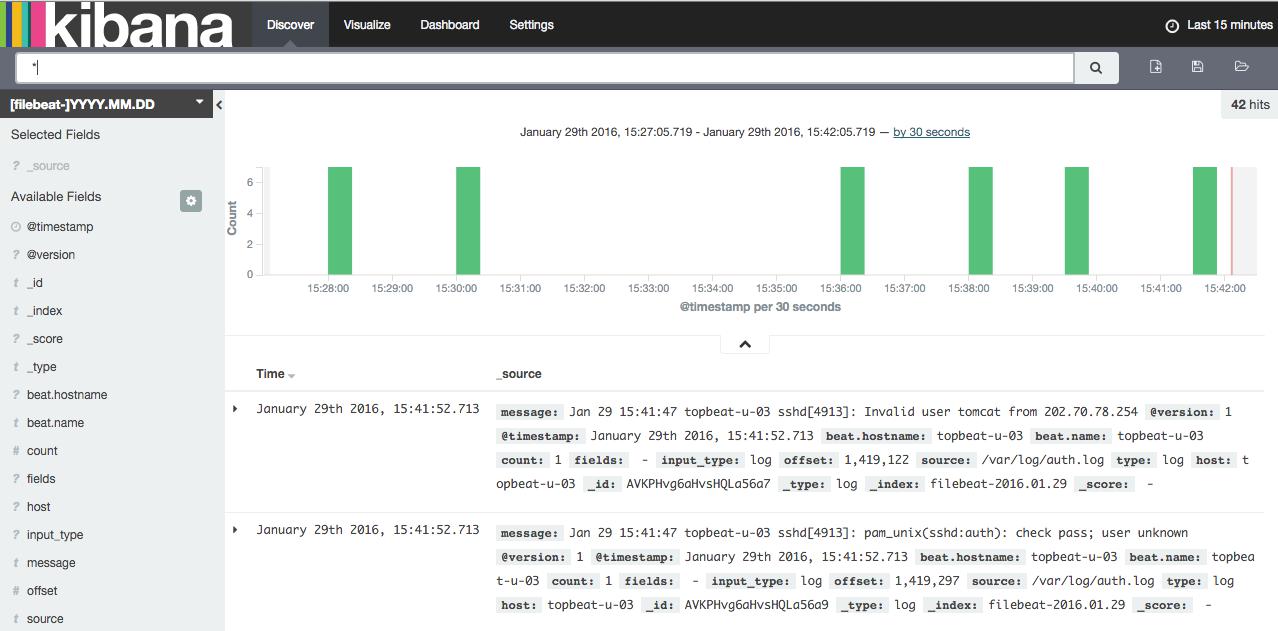
Task: Open the field settings gear icon
Action: click(191, 201)
